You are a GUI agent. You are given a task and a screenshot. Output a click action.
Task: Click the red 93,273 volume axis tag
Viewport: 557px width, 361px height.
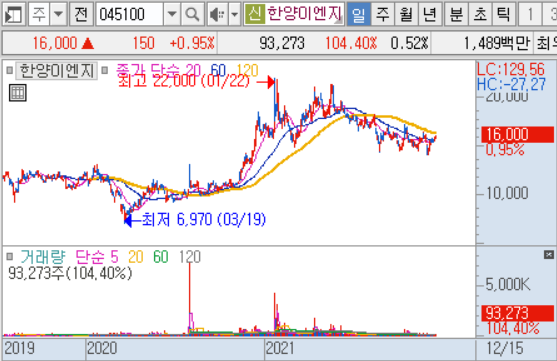(x=518, y=313)
